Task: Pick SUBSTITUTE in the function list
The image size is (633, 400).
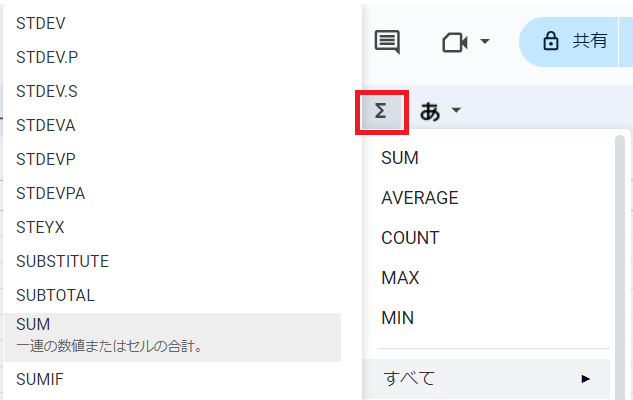Action: (x=62, y=261)
